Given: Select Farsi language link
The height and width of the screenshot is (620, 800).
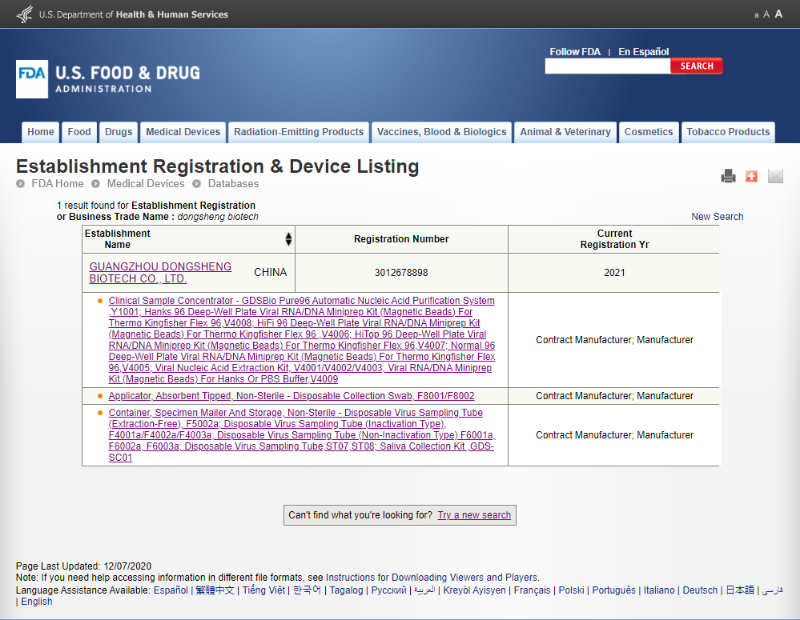Looking at the screenshot, I should click(772, 590).
